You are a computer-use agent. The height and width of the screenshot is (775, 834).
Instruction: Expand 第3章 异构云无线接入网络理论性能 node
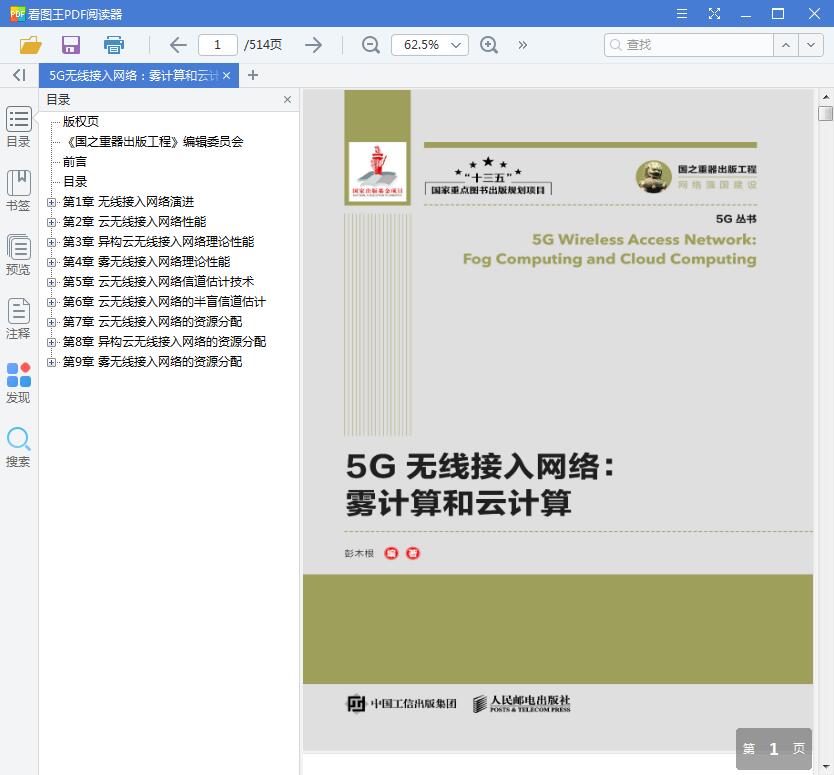[x=51, y=242]
